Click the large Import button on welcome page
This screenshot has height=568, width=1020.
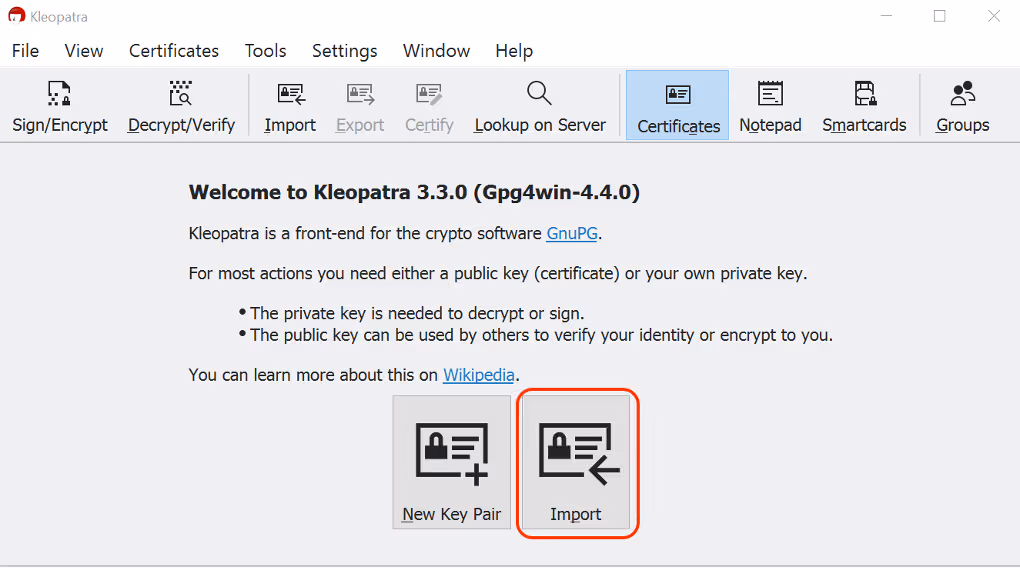point(576,463)
